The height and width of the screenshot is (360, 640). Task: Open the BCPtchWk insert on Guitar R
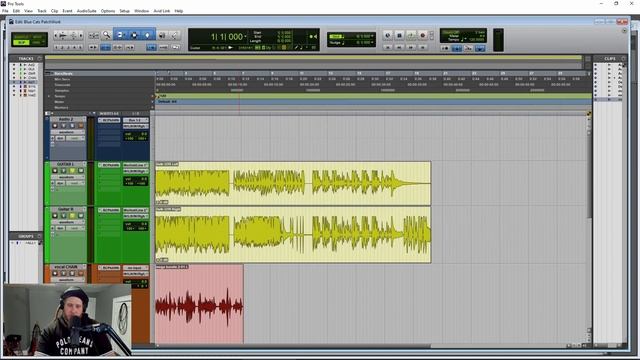point(109,210)
